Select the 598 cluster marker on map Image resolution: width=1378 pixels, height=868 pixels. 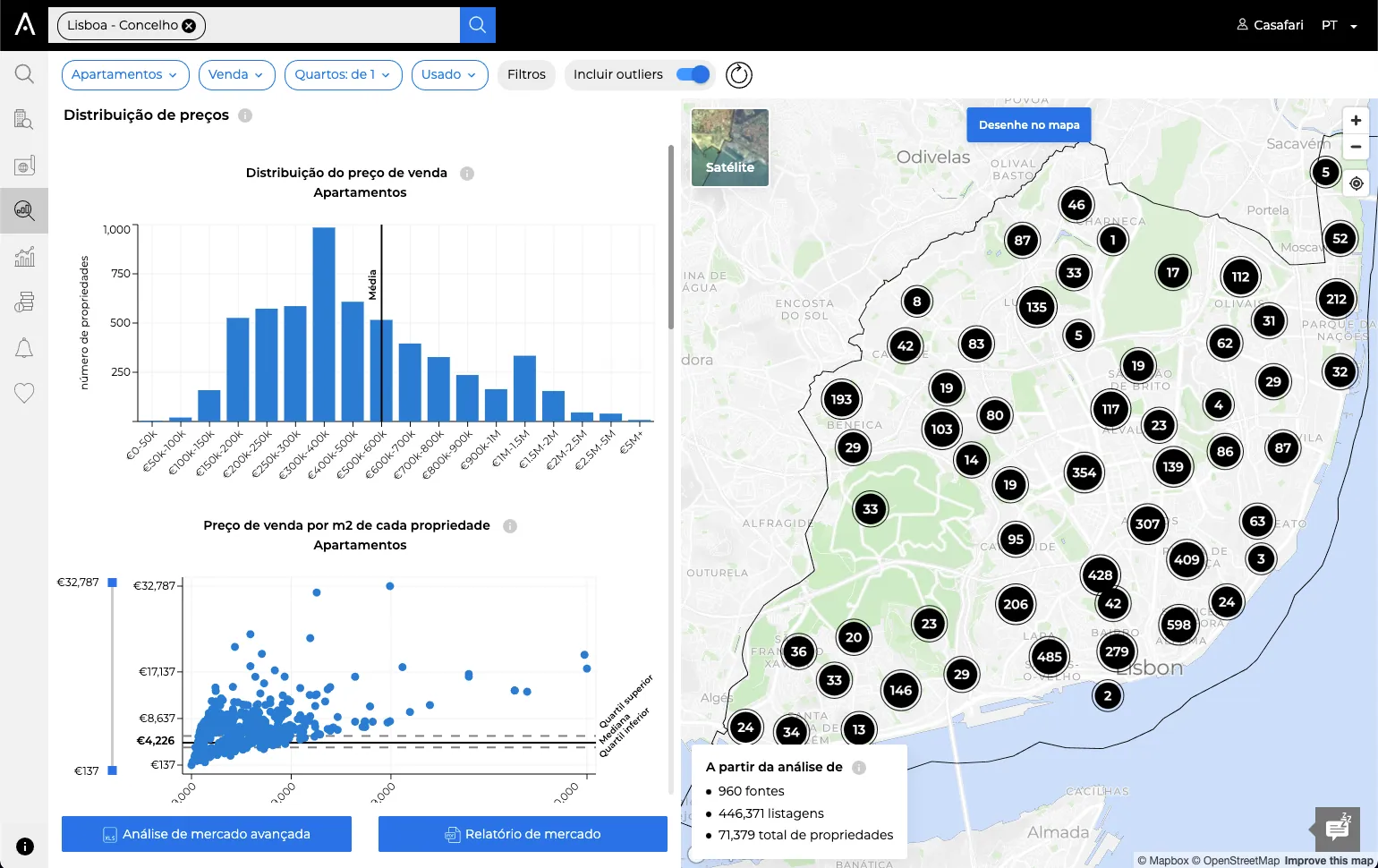pos(1178,625)
